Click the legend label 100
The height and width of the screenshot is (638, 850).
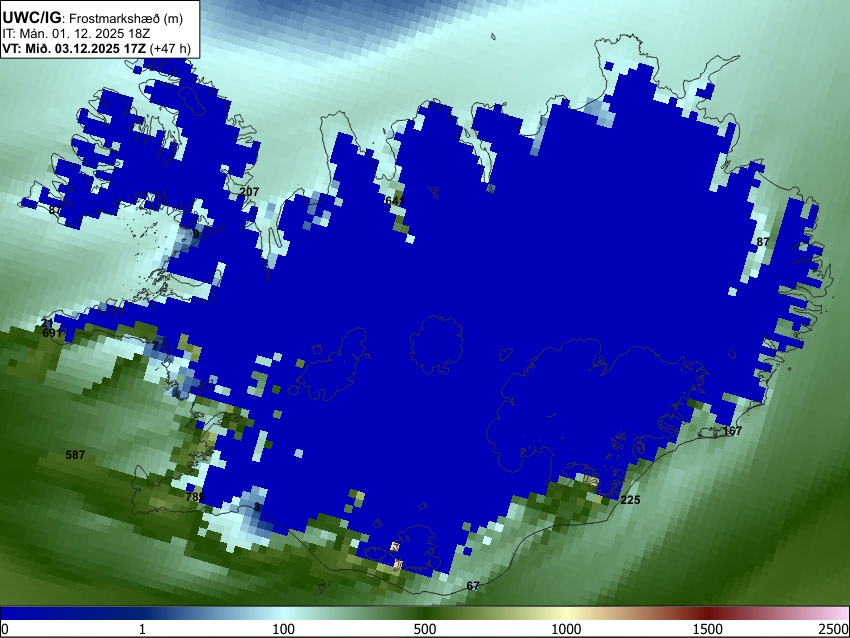(x=284, y=629)
